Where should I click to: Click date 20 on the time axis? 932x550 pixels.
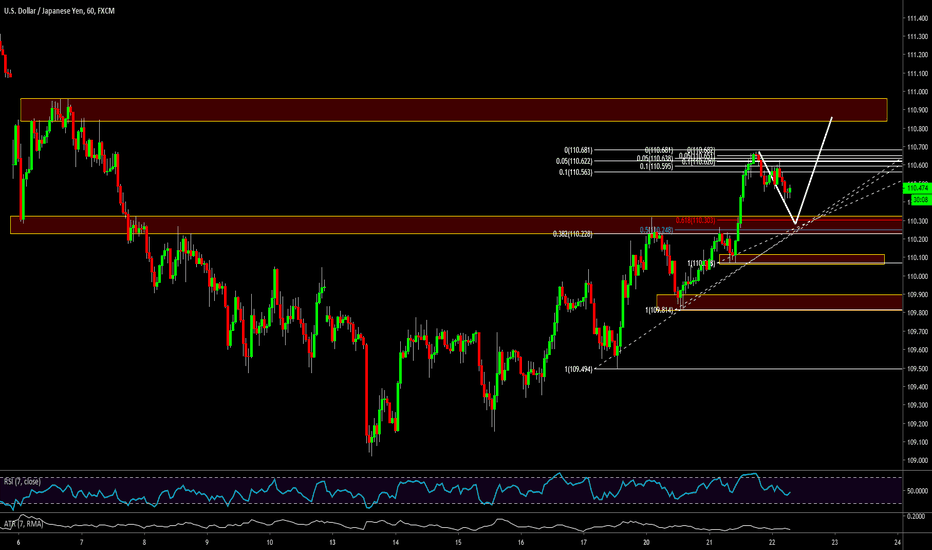tap(646, 542)
